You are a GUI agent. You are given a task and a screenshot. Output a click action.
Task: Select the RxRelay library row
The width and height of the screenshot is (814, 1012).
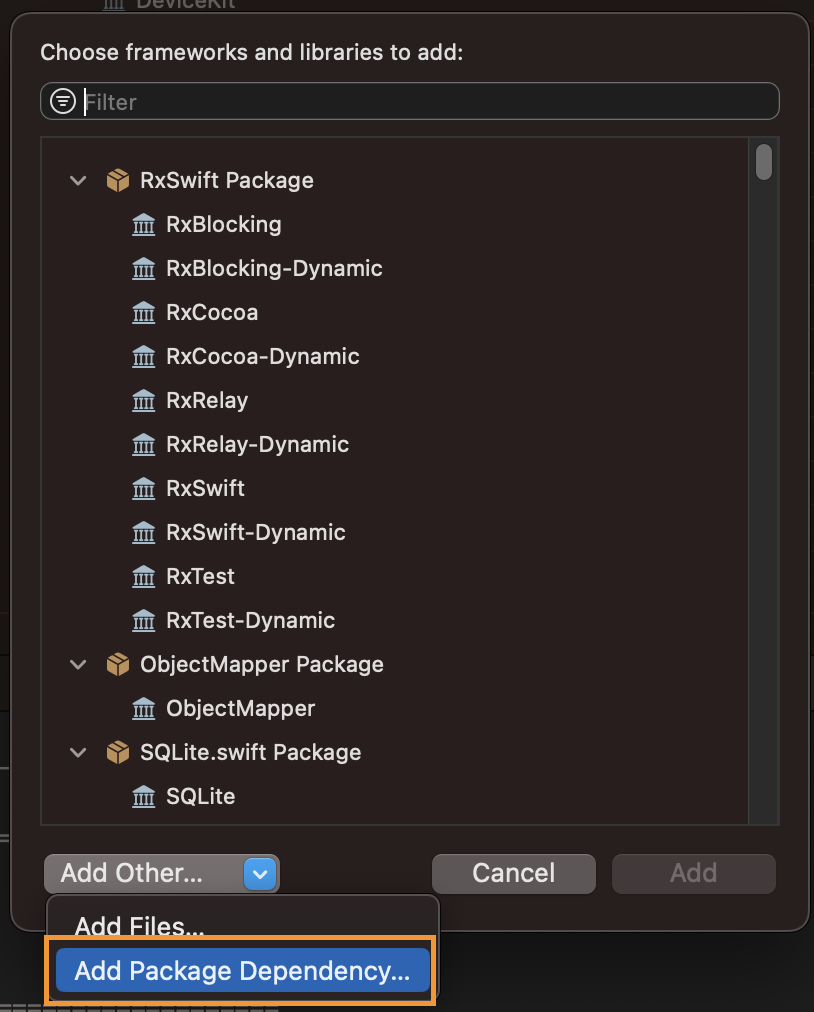[x=395, y=401]
